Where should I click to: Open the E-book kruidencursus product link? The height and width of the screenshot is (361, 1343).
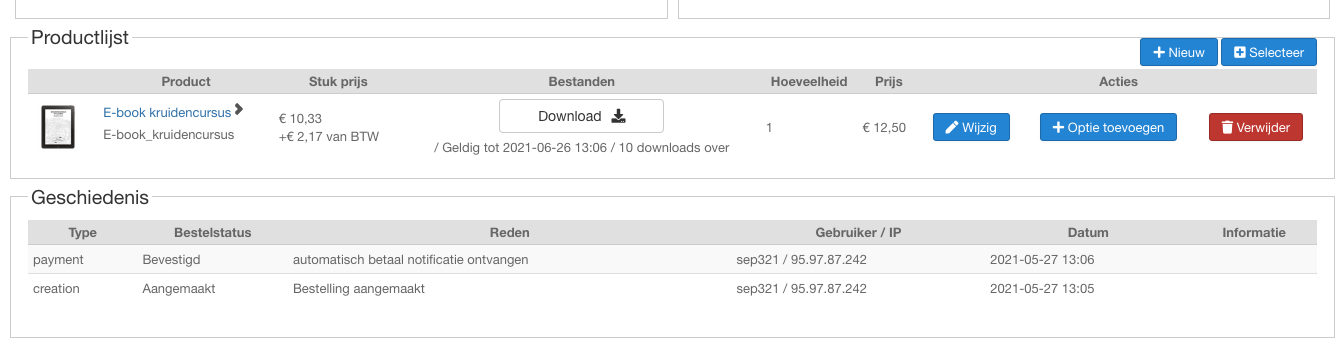tap(167, 112)
